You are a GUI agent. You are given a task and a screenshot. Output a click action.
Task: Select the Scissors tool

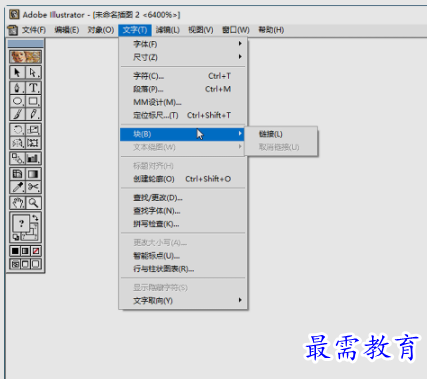(x=33, y=187)
